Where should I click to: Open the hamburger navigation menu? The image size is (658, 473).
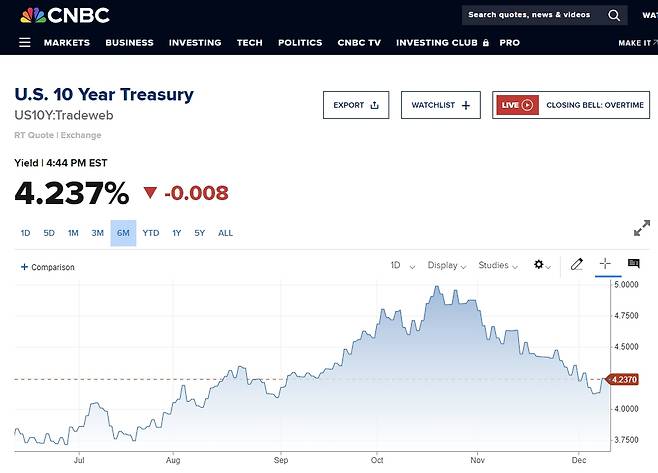click(x=25, y=43)
